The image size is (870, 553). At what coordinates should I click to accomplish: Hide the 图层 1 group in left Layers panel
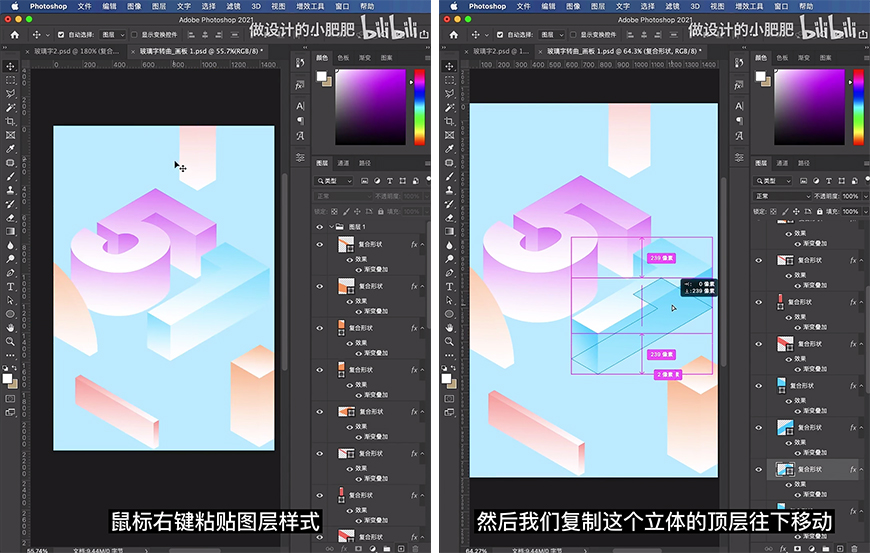coord(320,227)
